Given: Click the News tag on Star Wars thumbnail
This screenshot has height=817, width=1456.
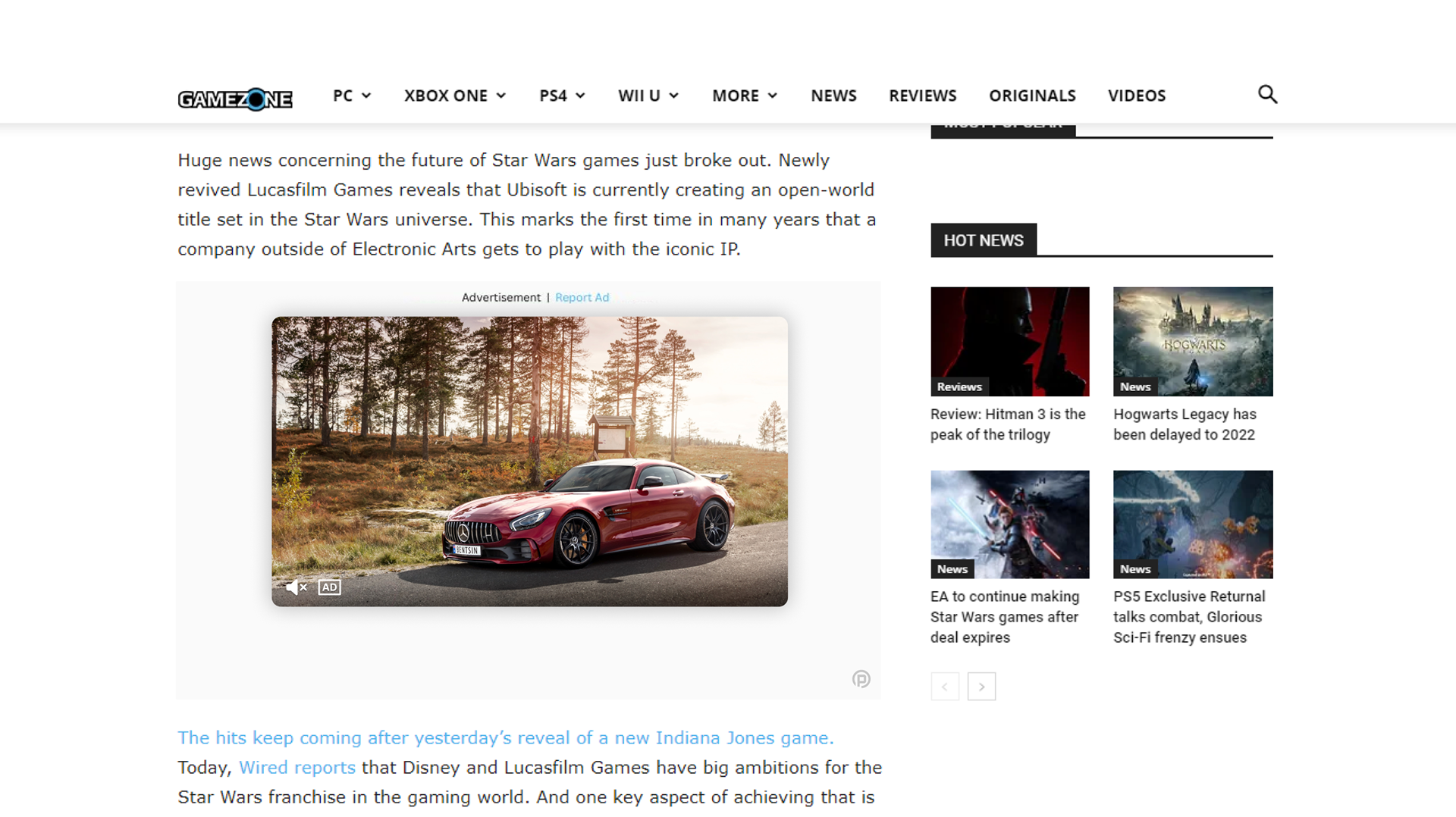Looking at the screenshot, I should coord(952,569).
